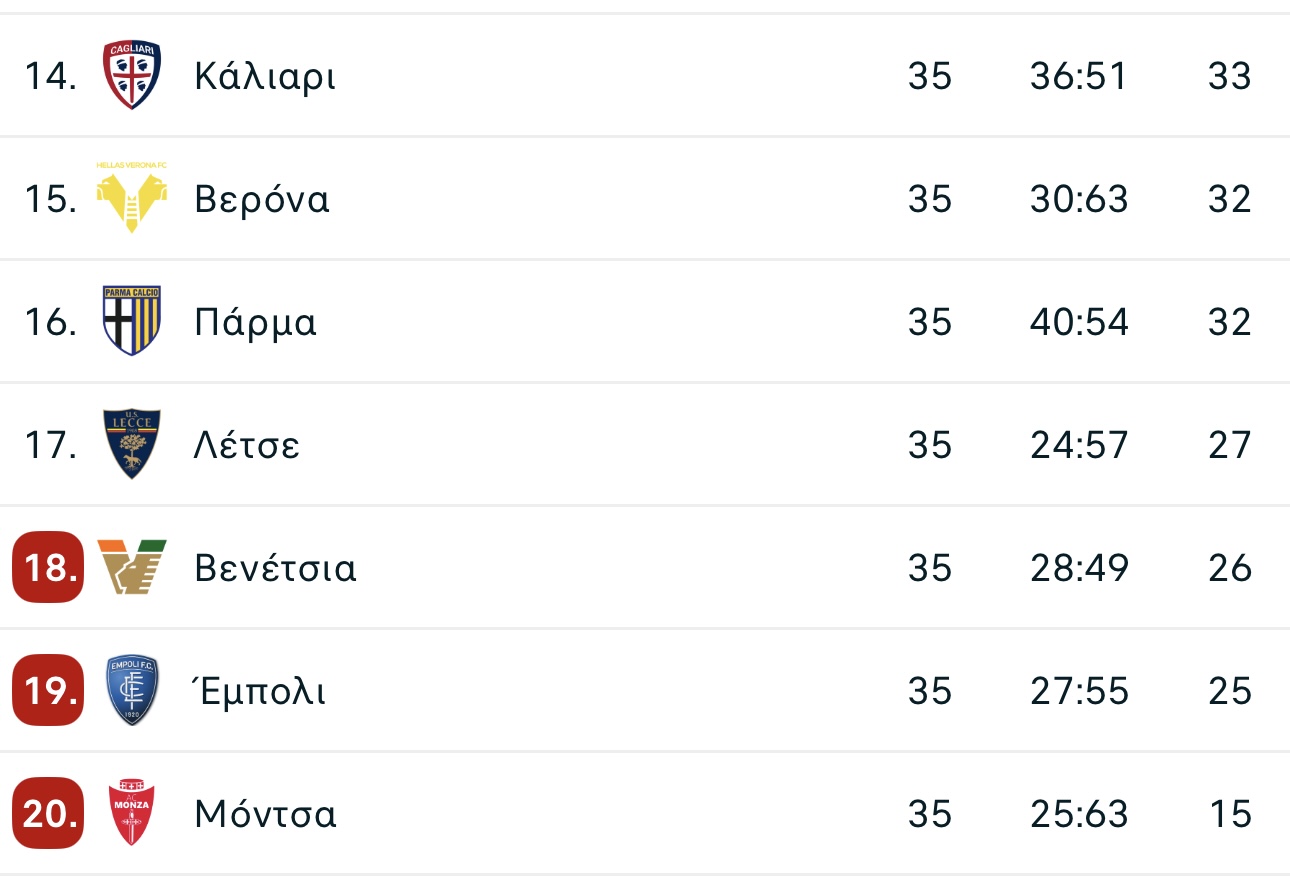Tap the US Lecce crest
1290x884 pixels.
(132, 444)
